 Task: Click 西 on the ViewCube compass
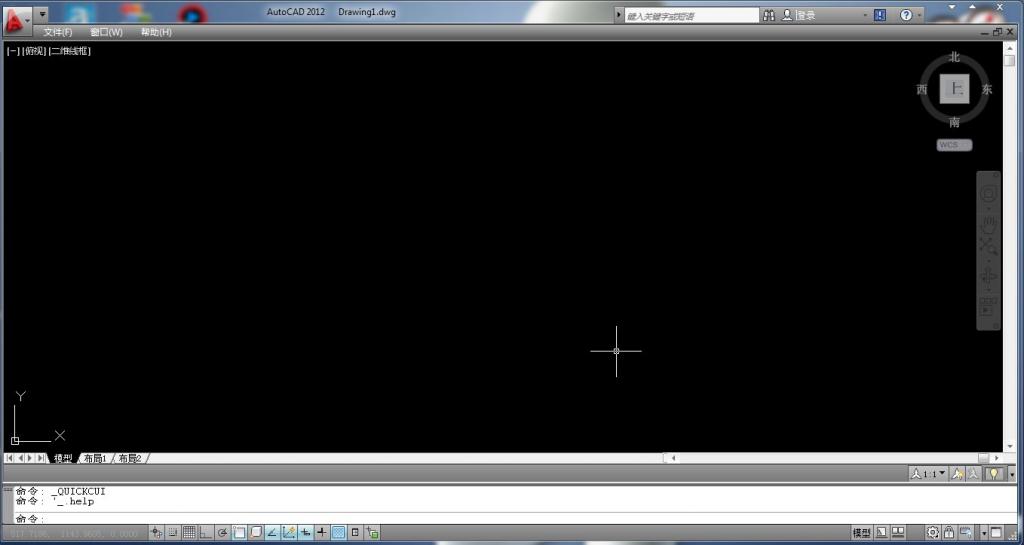coord(922,89)
